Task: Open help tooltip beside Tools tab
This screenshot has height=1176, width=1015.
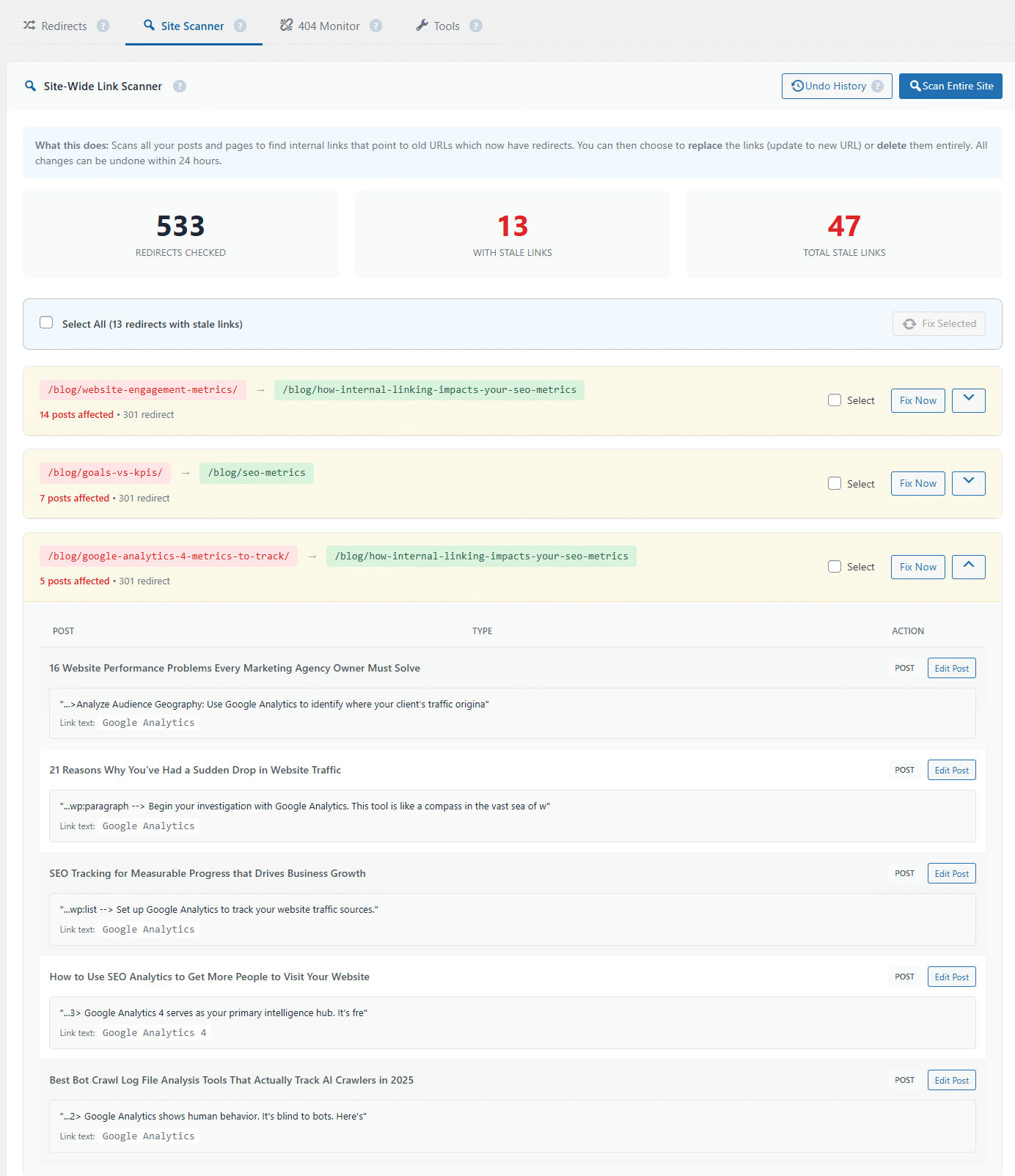Action: pos(476,26)
